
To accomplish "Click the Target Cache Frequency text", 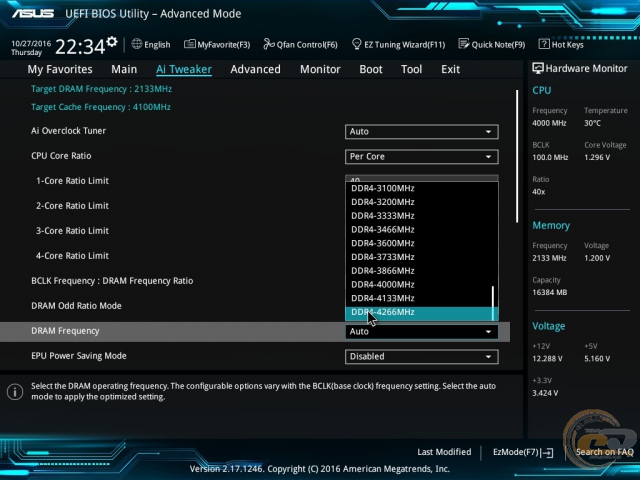I will tap(101, 107).
